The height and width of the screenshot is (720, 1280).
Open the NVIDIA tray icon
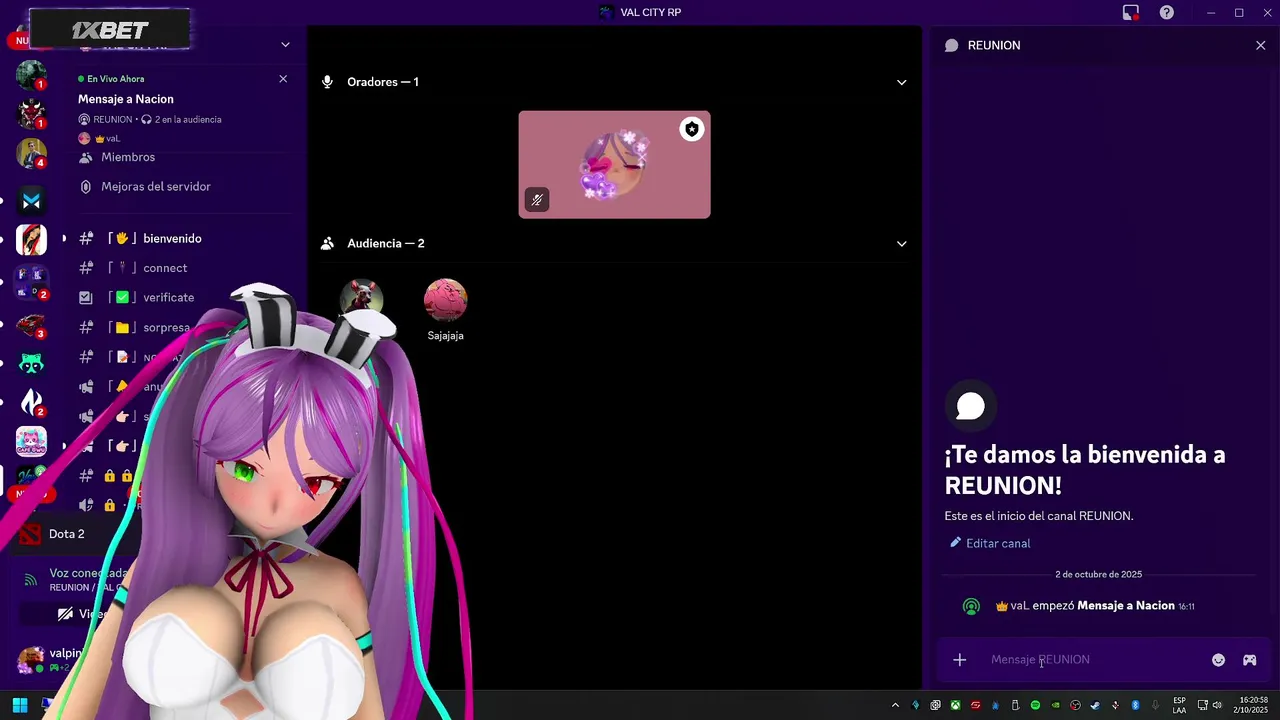pyautogui.click(x=1056, y=705)
